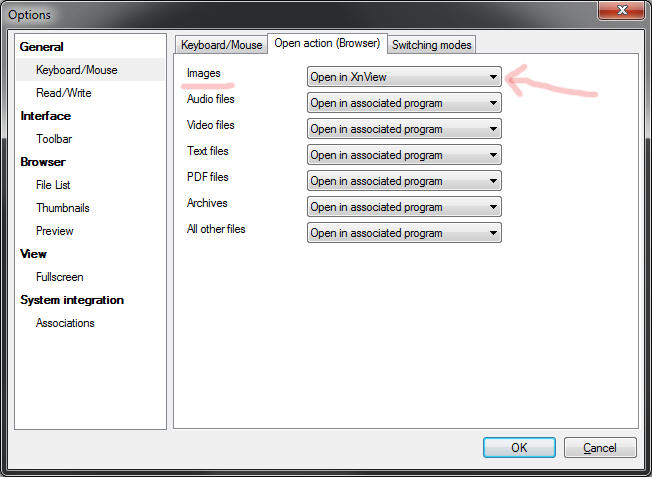The width and height of the screenshot is (652, 477).
Task: Open the PDF files dropdown
Action: (x=403, y=181)
